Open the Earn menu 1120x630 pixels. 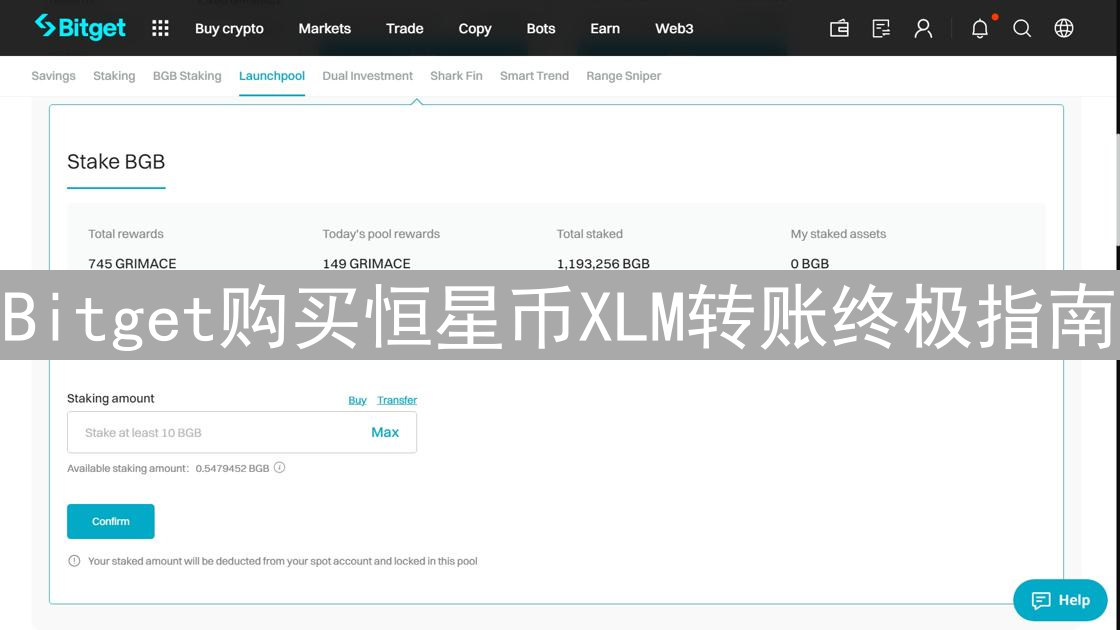click(605, 29)
